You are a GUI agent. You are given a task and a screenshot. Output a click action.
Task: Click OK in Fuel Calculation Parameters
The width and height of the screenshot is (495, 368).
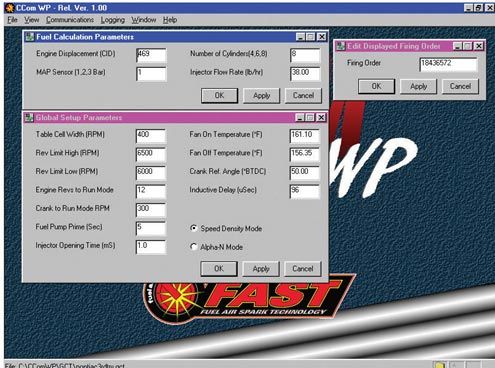click(219, 96)
